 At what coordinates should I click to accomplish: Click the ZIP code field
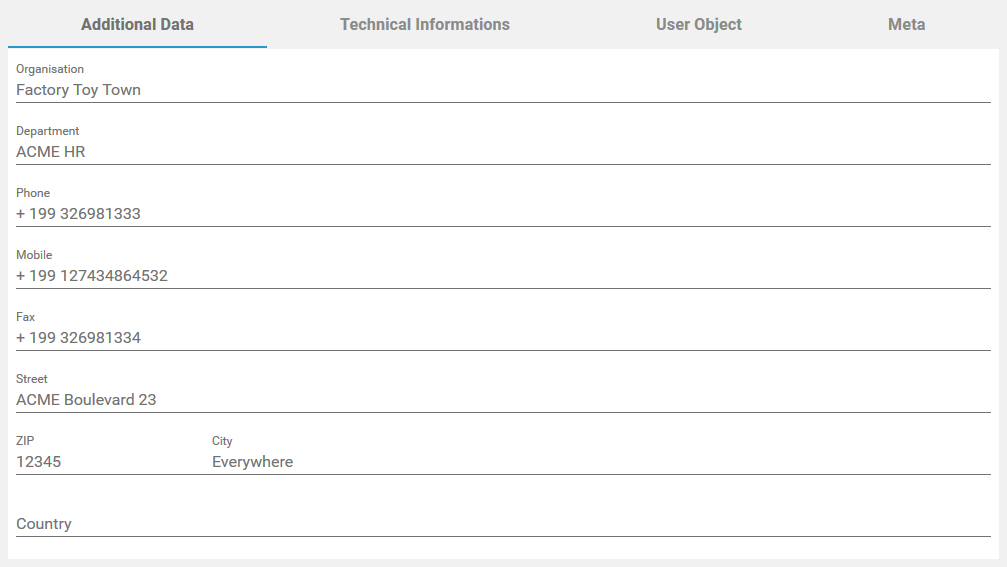click(100, 462)
